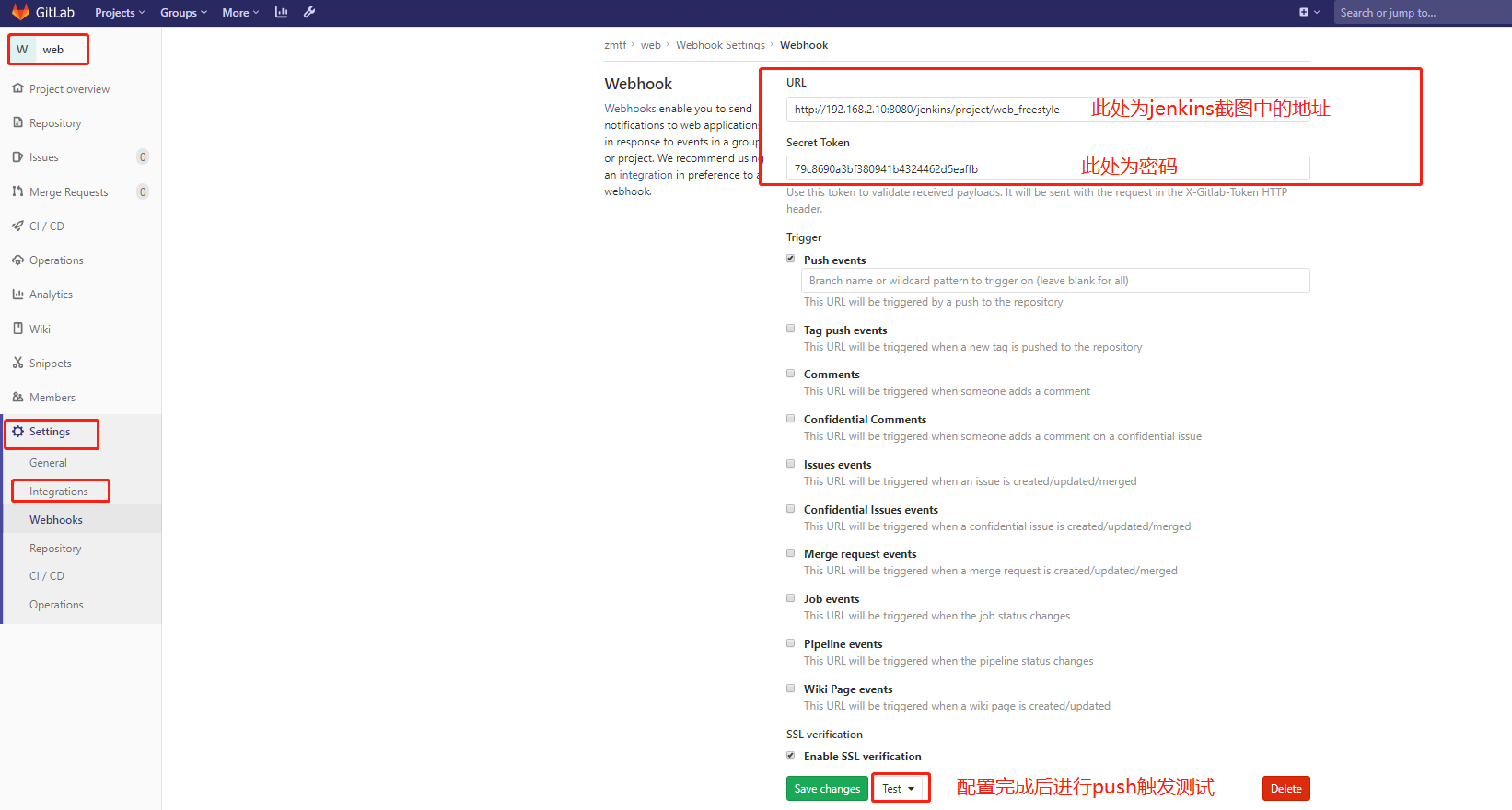Enable the Comments trigger checkbox
Screen dimensions: 1512x810
tap(790, 374)
